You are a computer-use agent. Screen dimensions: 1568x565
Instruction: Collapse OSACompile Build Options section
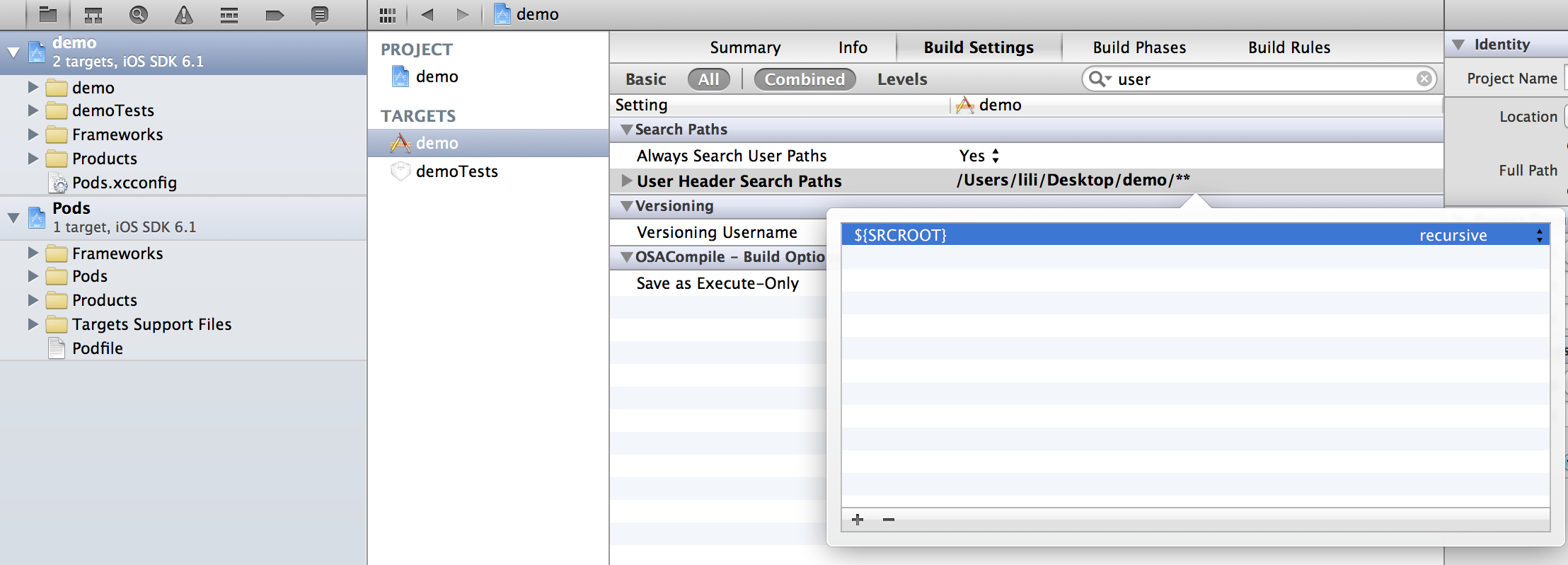click(626, 257)
